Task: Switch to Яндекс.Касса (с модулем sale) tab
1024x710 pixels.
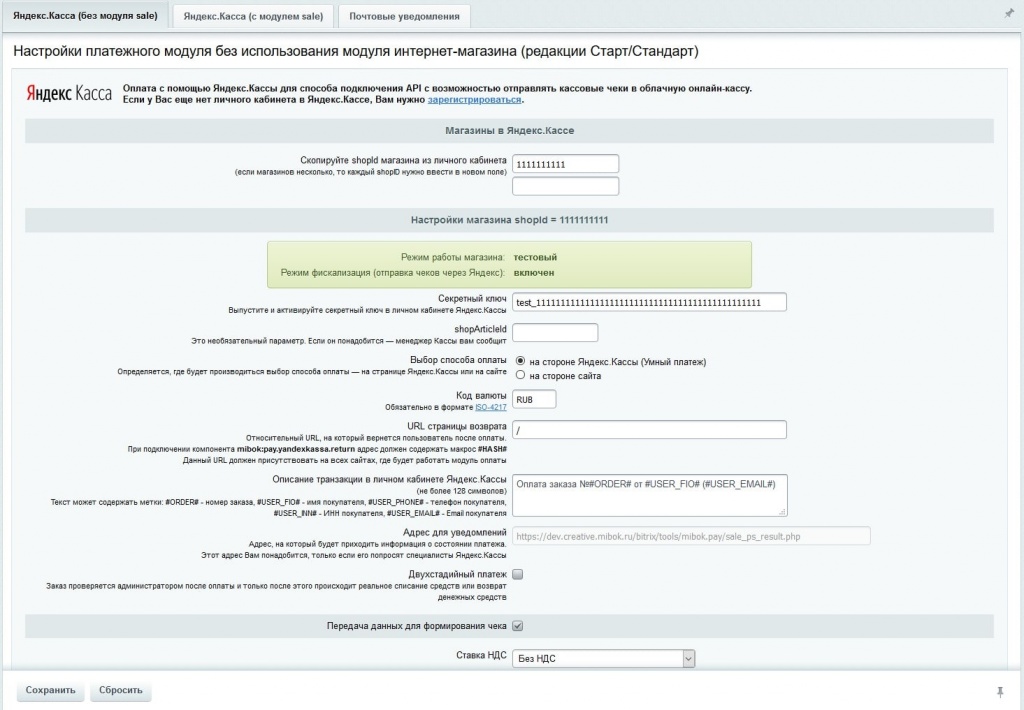Action: (x=253, y=16)
